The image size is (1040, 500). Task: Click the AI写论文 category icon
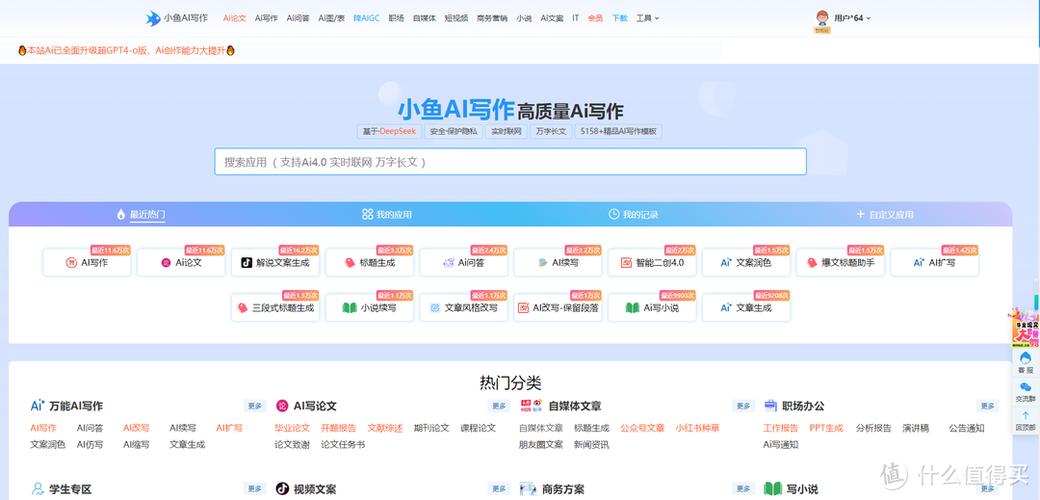click(x=282, y=406)
